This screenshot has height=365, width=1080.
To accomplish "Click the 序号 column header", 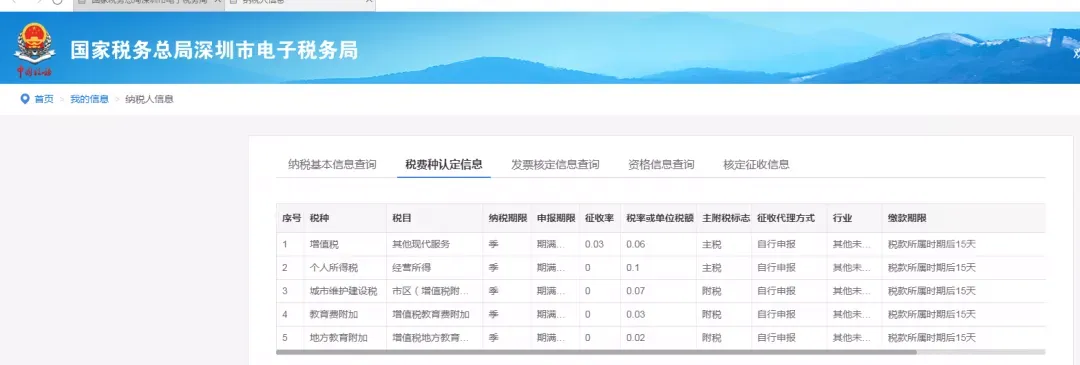I will coord(291,218).
